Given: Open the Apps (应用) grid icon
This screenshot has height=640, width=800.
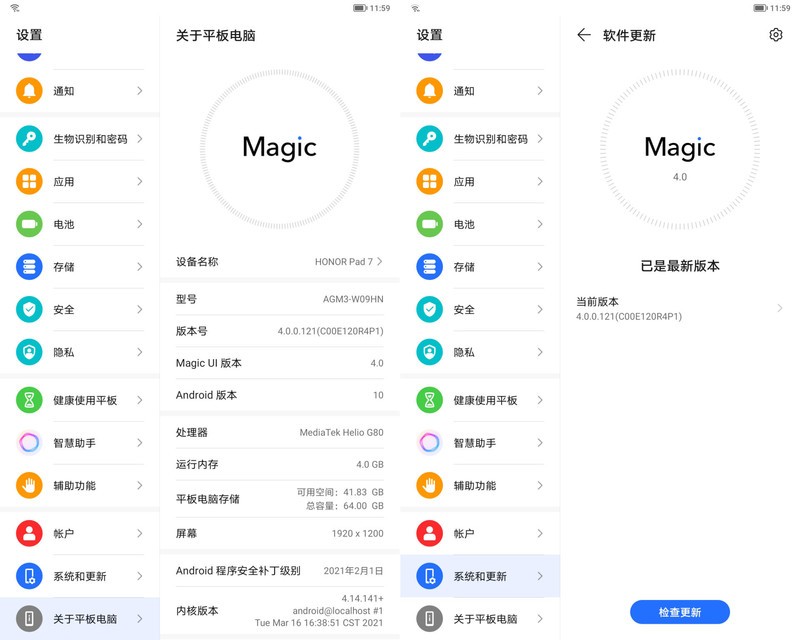Looking at the screenshot, I should tap(28, 182).
